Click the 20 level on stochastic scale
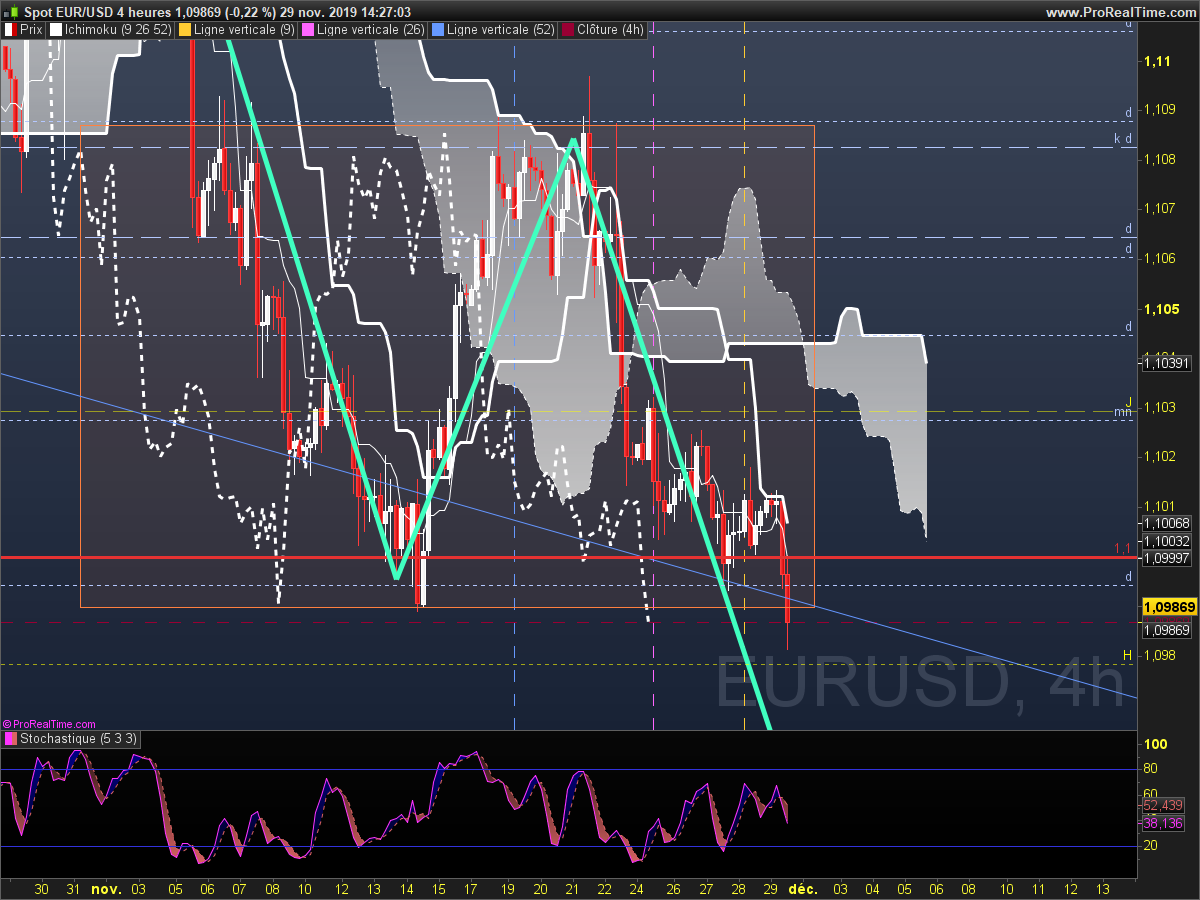The image size is (1200, 900). 1151,846
